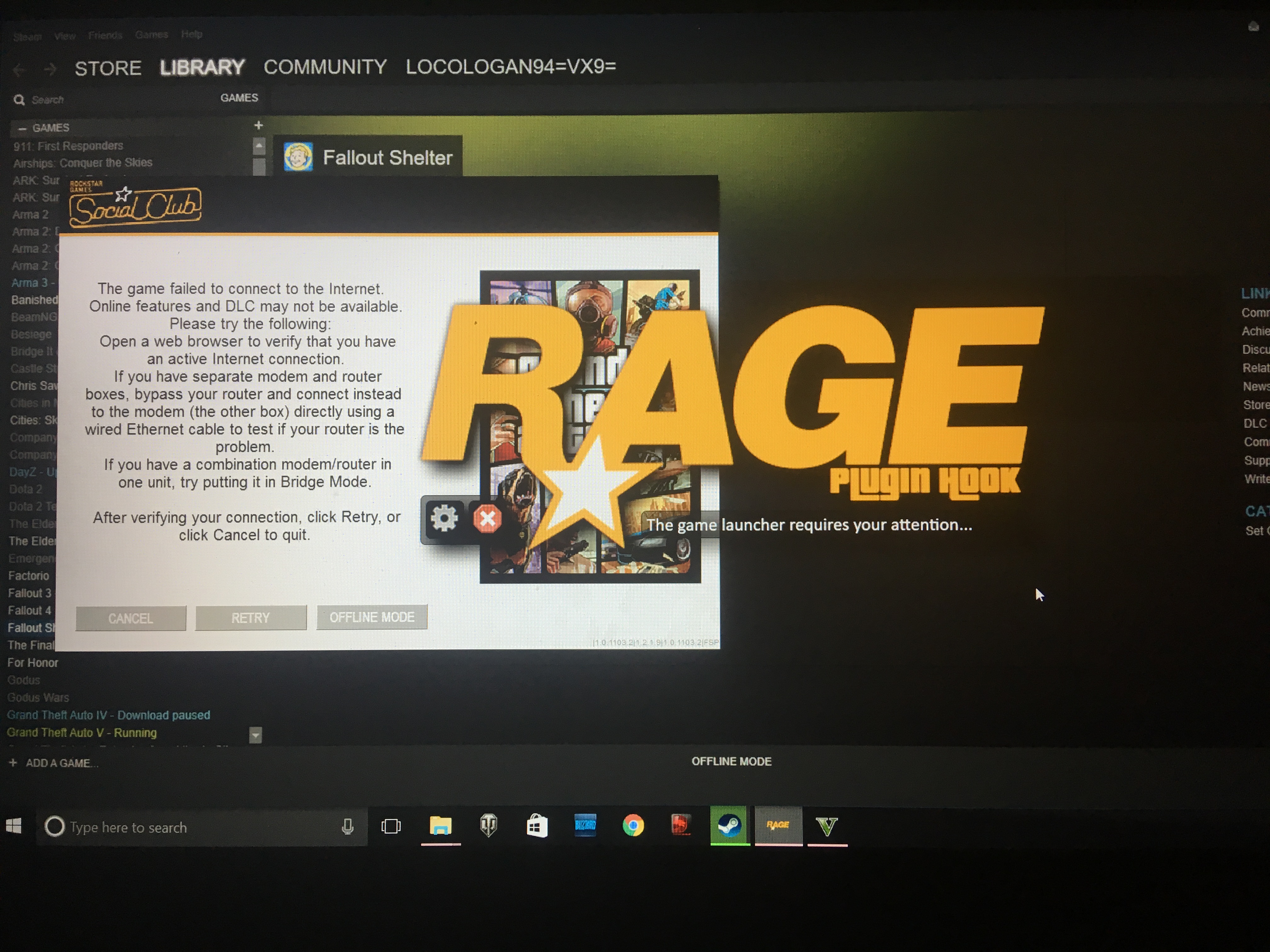Open Blizzard app from taskbar
This screenshot has height=952, width=1270.
(585, 826)
